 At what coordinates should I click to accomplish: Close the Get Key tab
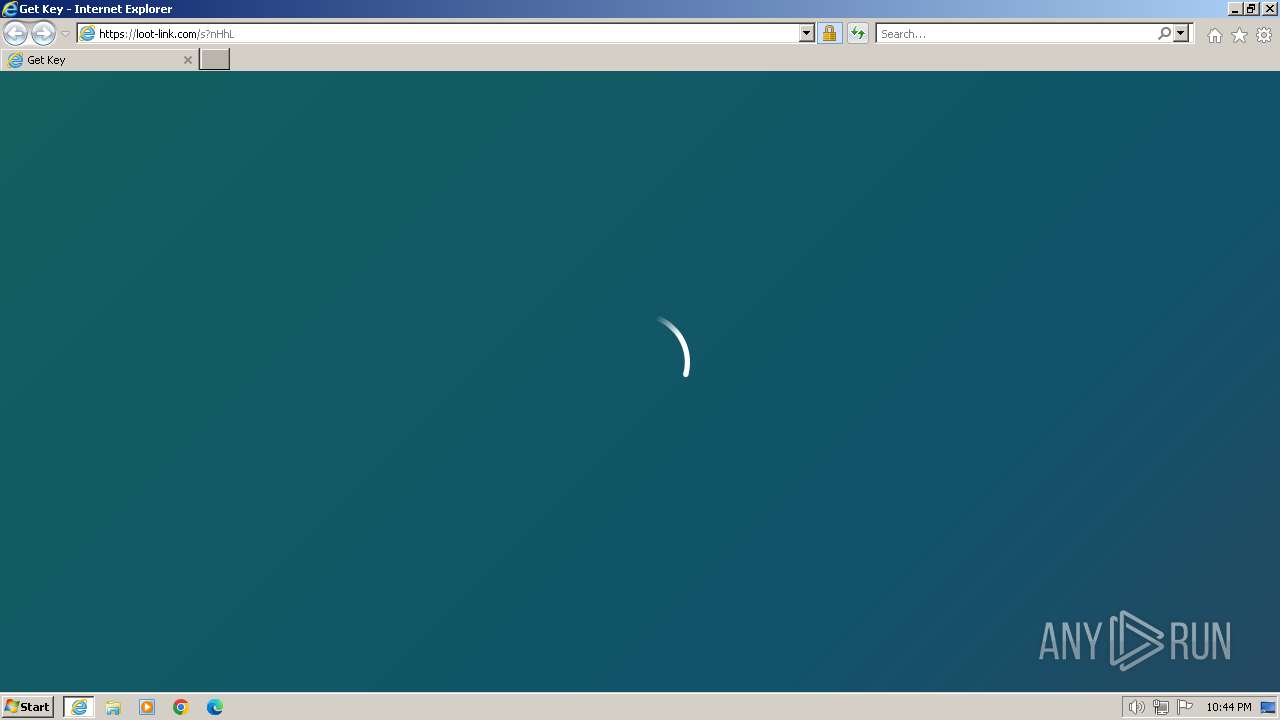pyautogui.click(x=187, y=60)
